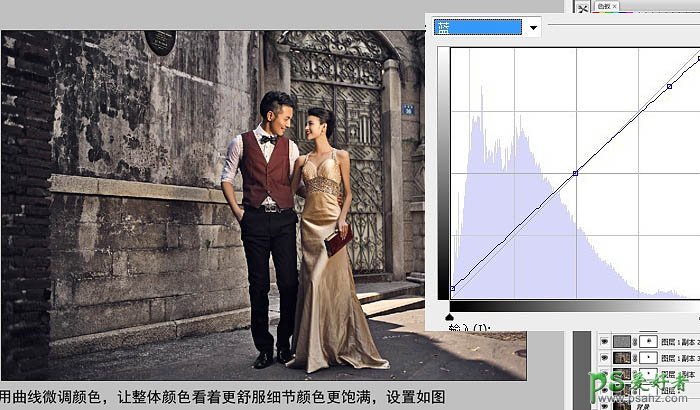The image size is (700, 410).
Task: Toggle the mask link icon on 副本 2
Action: [636, 340]
